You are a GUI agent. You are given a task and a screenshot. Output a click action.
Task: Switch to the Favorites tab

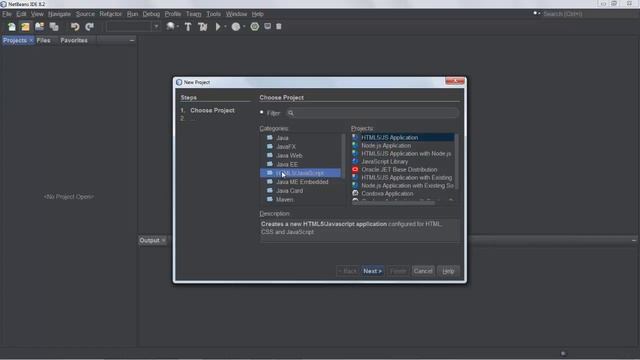74,40
